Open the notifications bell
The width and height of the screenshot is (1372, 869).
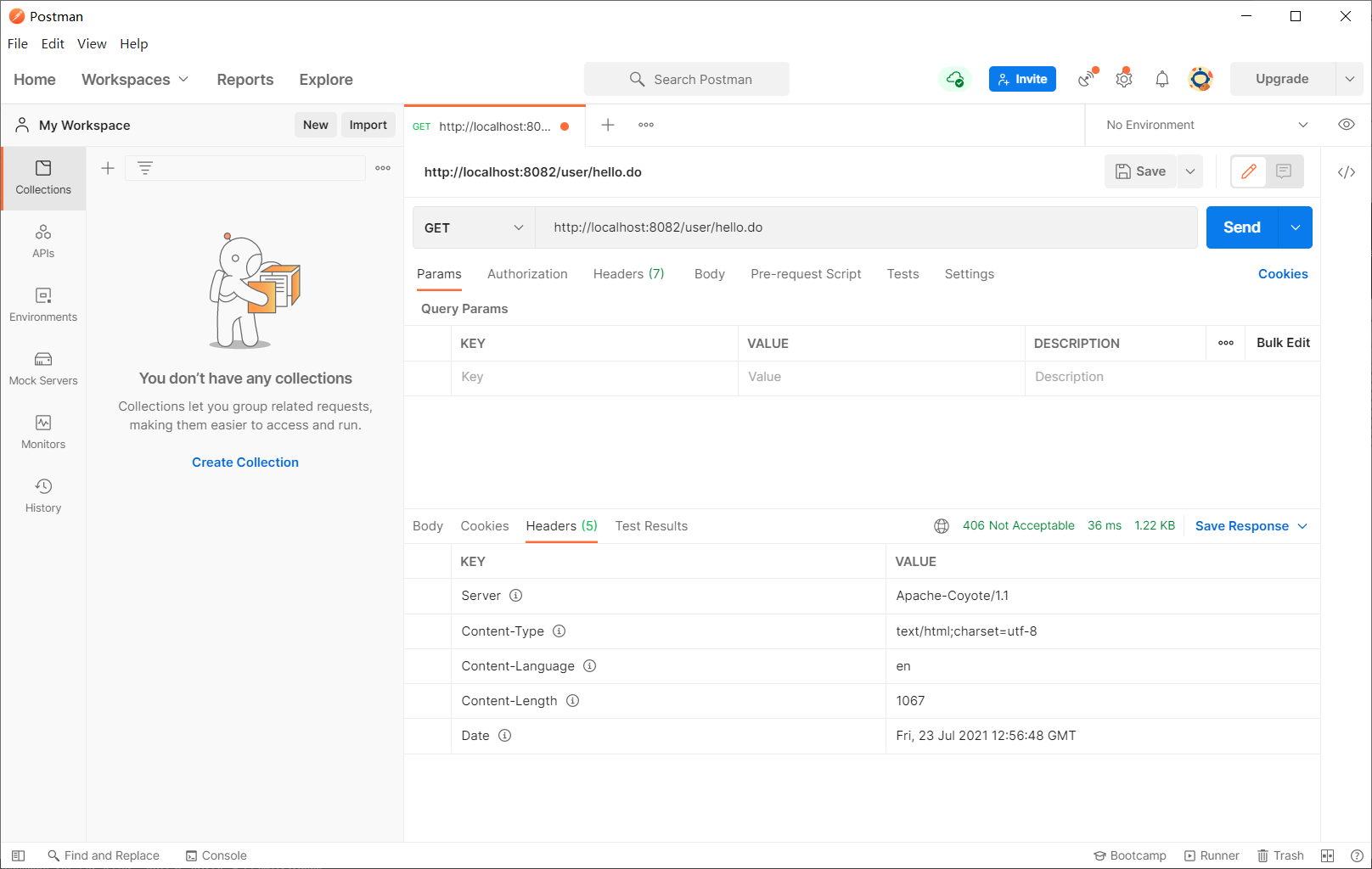[1162, 79]
